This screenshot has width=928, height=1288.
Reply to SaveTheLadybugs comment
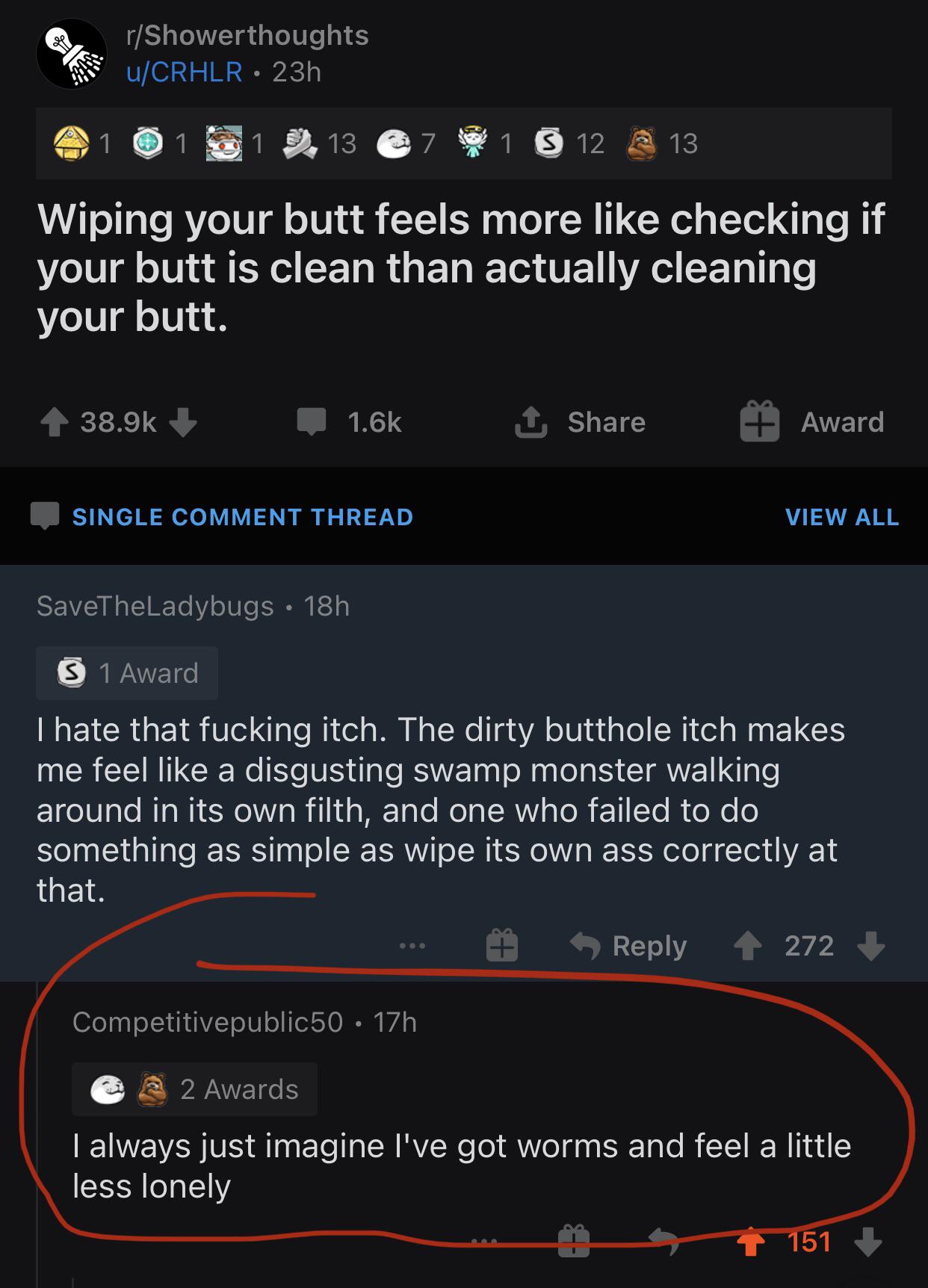pos(629,947)
